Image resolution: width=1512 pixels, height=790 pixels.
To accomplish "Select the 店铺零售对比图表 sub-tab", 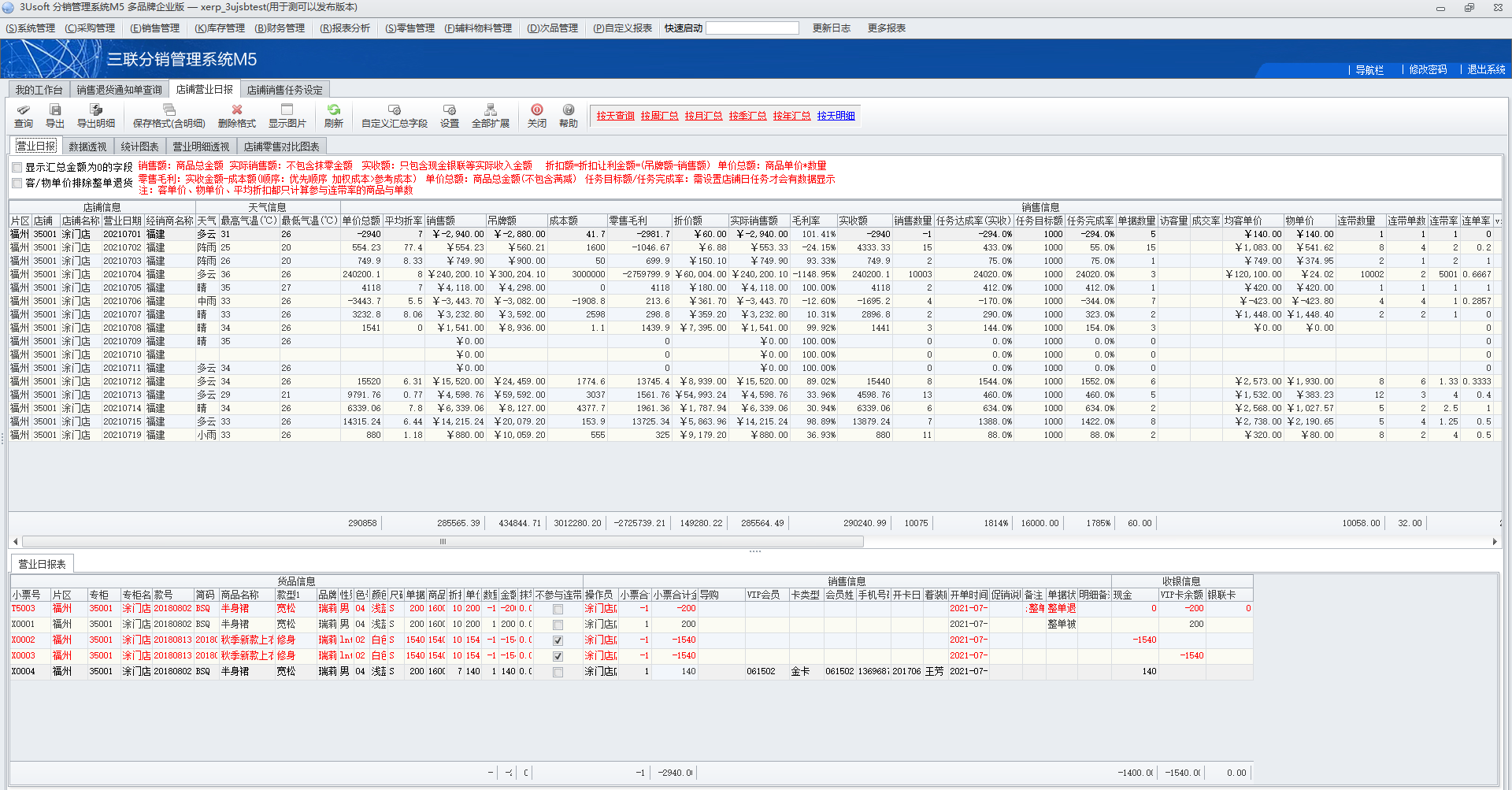I will 281,147.
